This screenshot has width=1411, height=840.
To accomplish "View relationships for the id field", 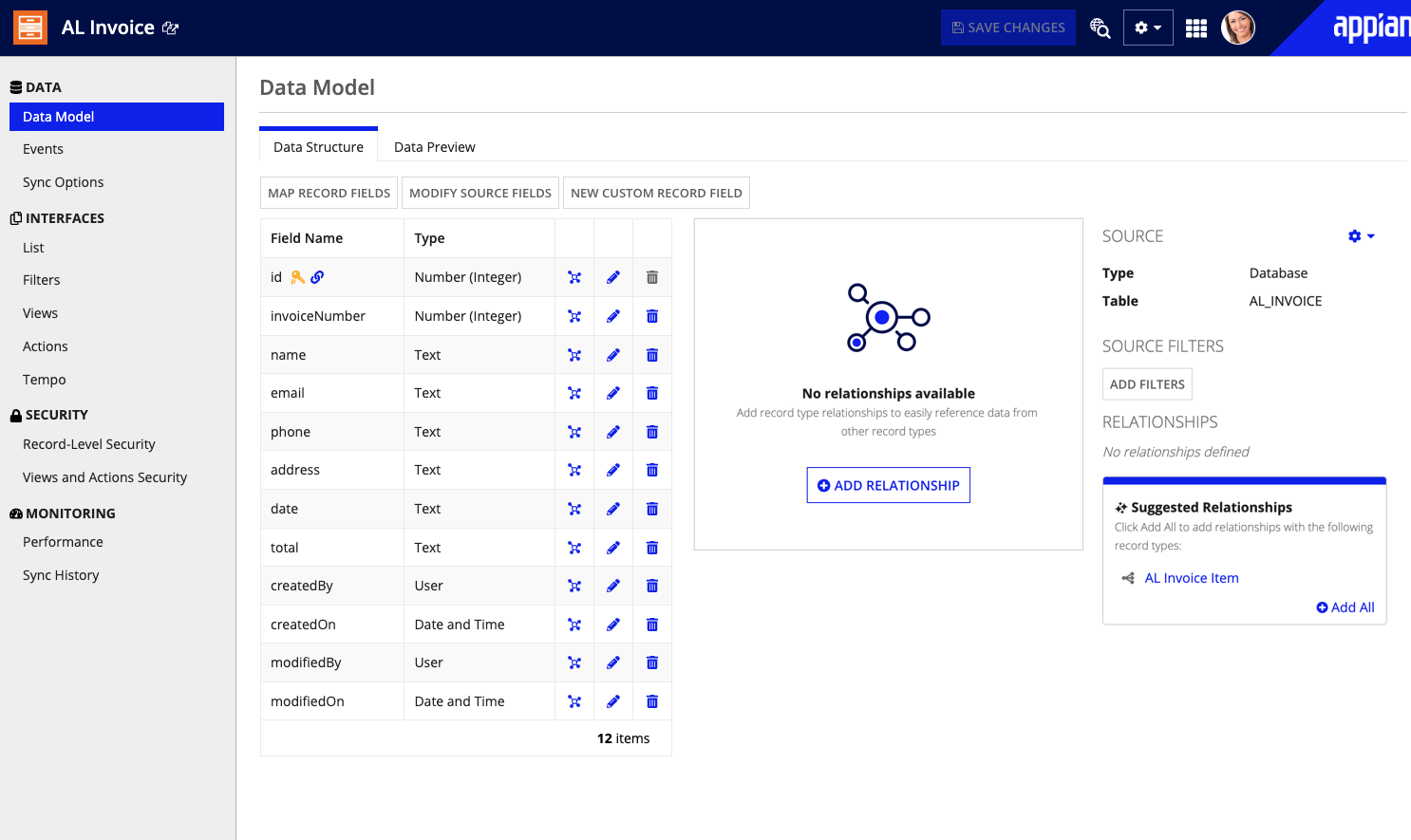I will click(x=574, y=277).
